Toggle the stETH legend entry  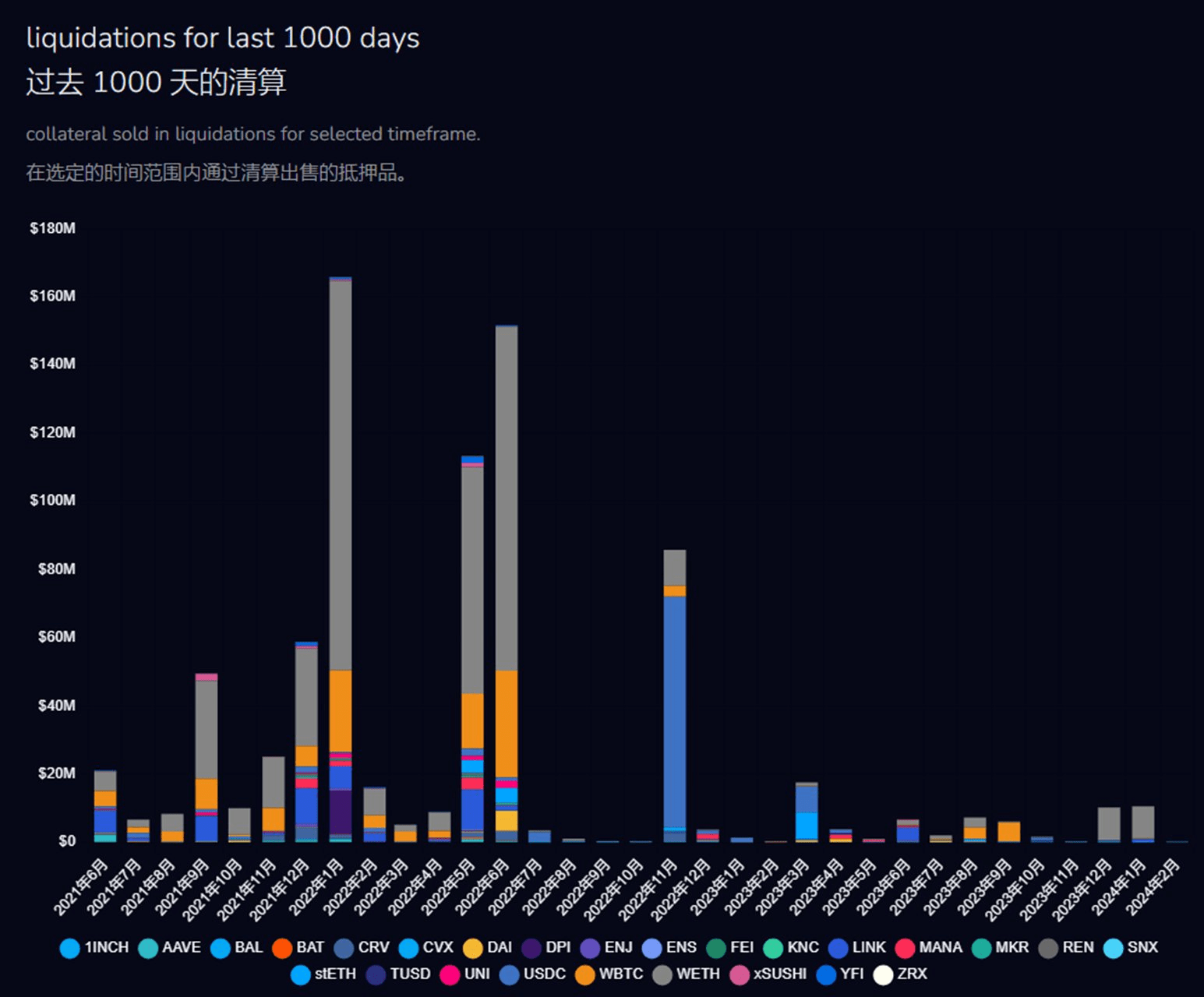[323, 974]
